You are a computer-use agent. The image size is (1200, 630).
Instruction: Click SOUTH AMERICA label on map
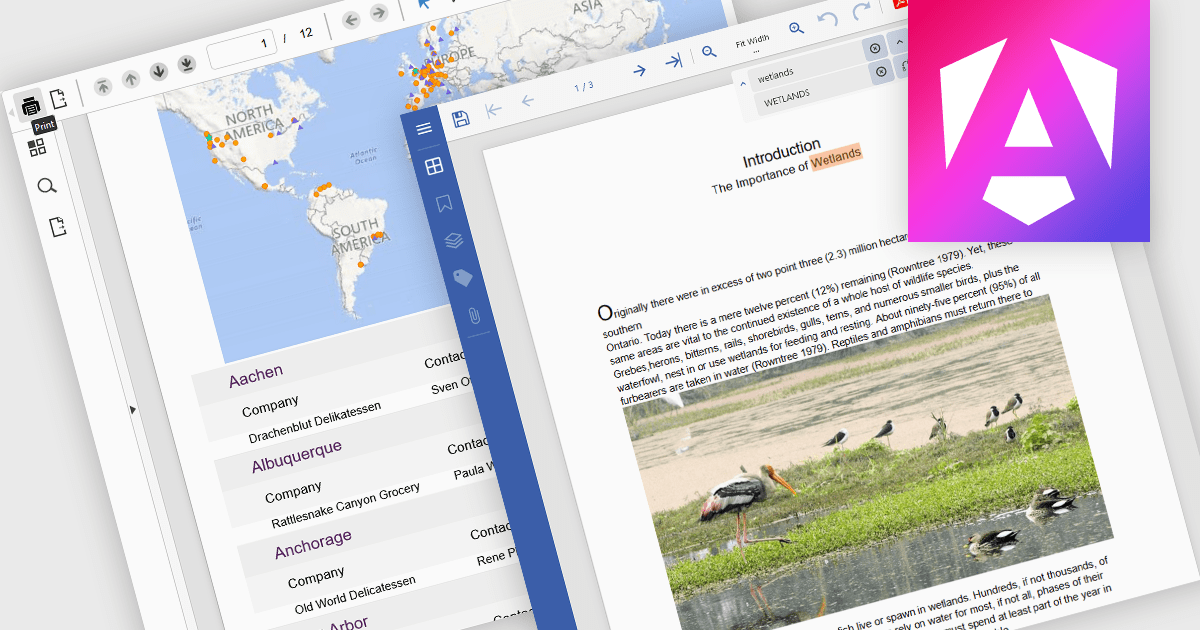coord(358,235)
